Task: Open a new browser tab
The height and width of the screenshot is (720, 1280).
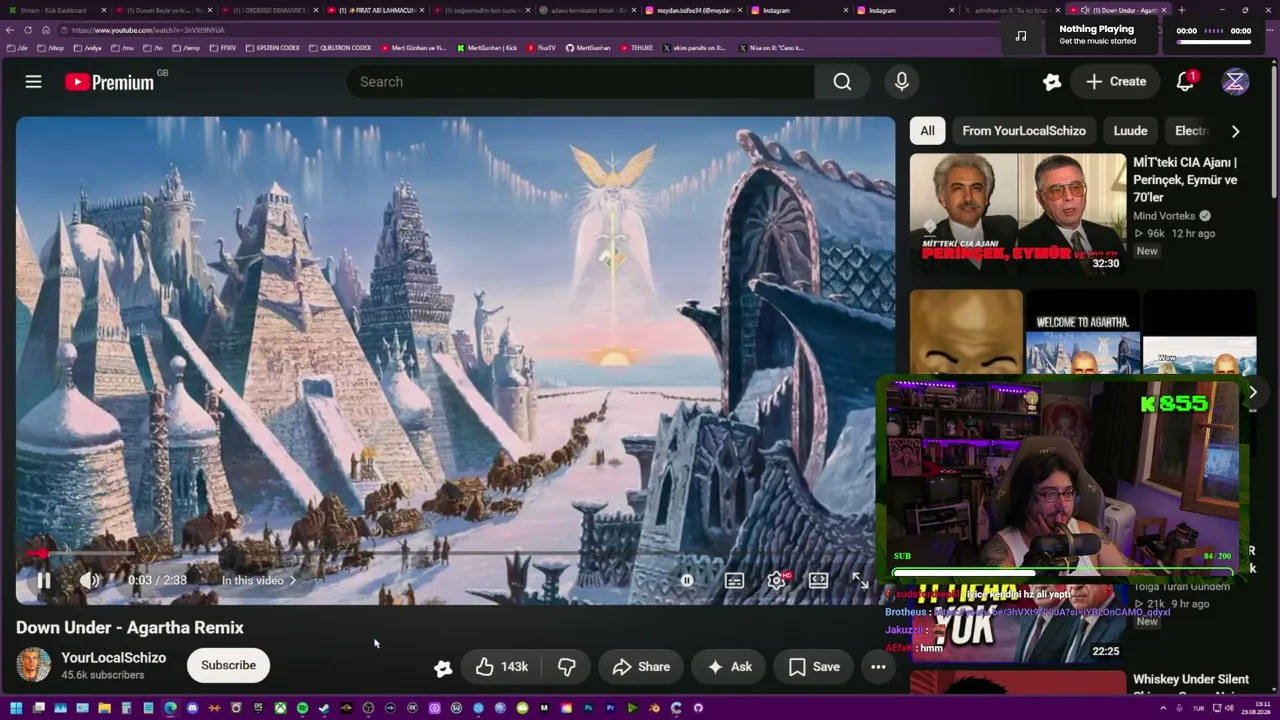Action: [1182, 10]
